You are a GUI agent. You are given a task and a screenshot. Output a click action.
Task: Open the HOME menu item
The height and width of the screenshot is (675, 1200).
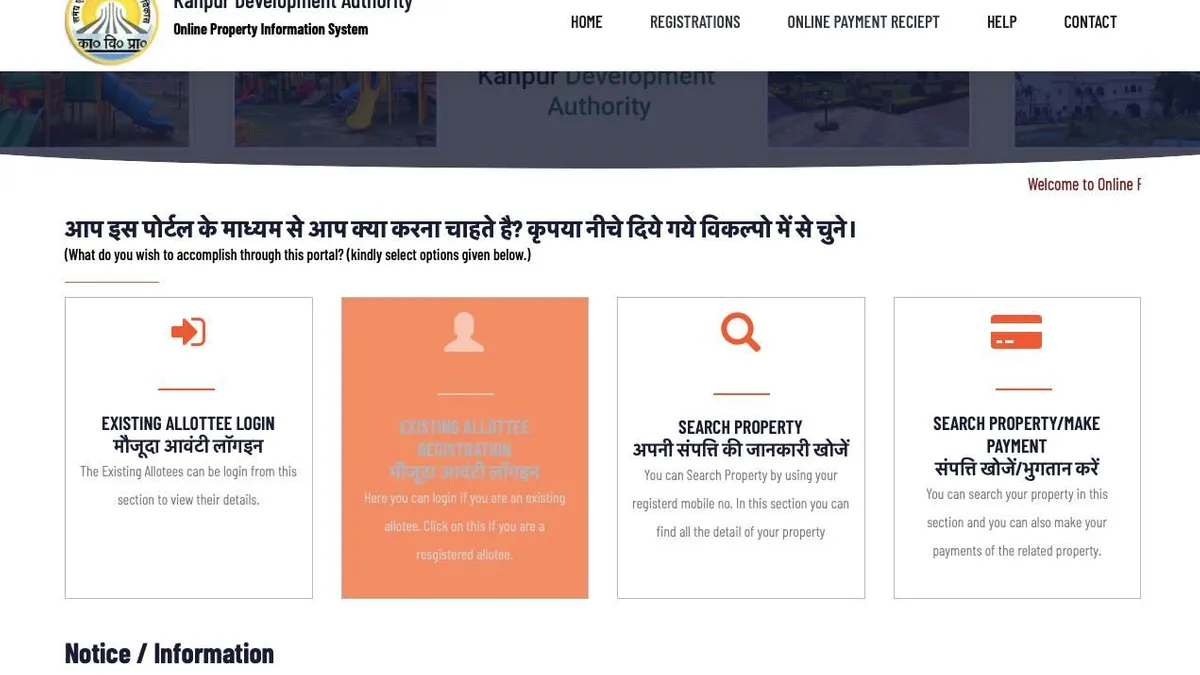(586, 22)
